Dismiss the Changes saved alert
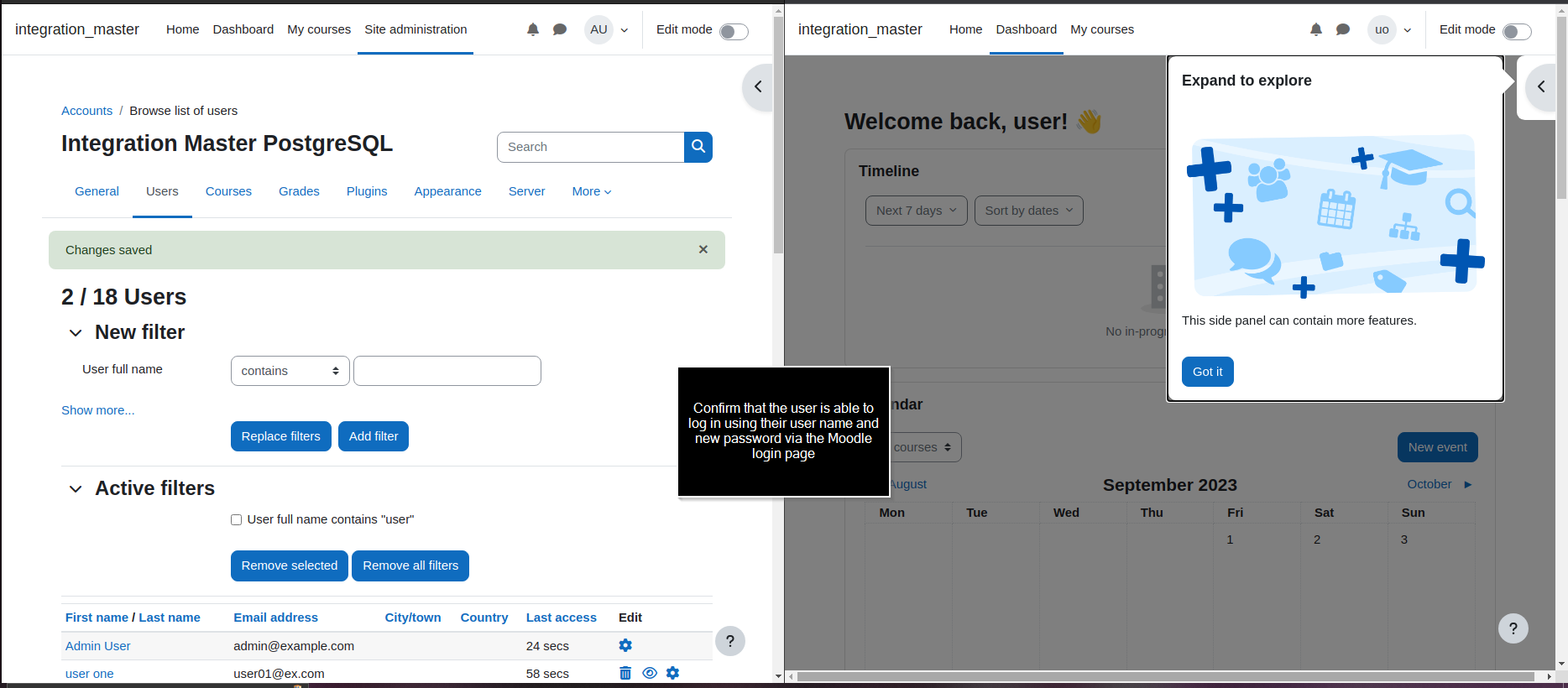Screen dimensions: 1568x688 [703, 249]
